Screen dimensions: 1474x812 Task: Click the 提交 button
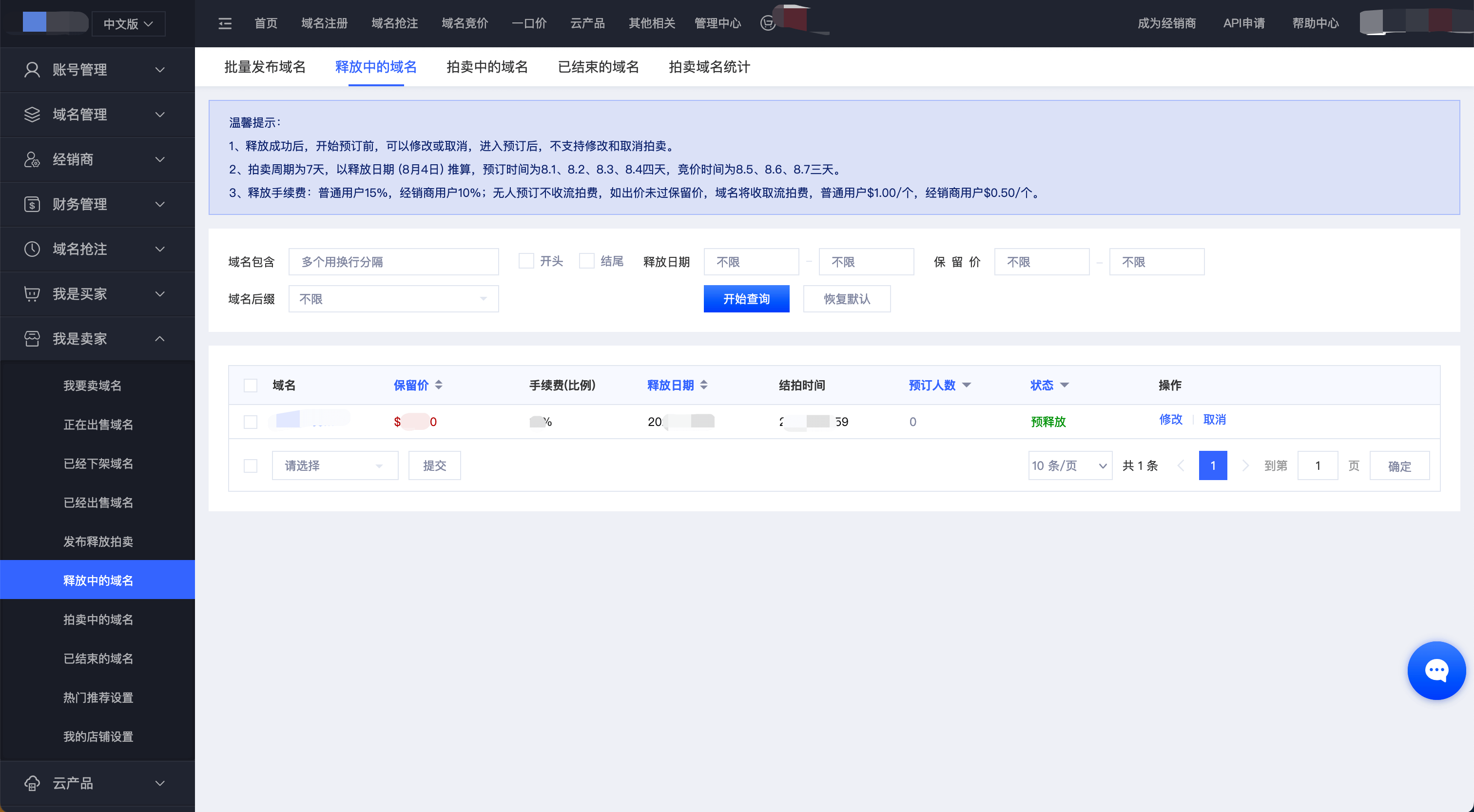pos(434,466)
